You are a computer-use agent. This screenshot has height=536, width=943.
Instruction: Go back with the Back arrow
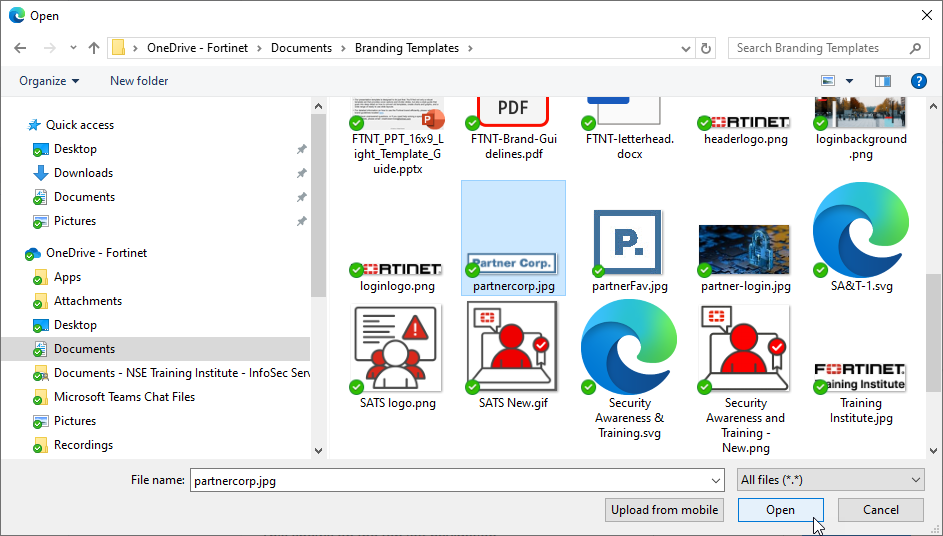(x=20, y=48)
